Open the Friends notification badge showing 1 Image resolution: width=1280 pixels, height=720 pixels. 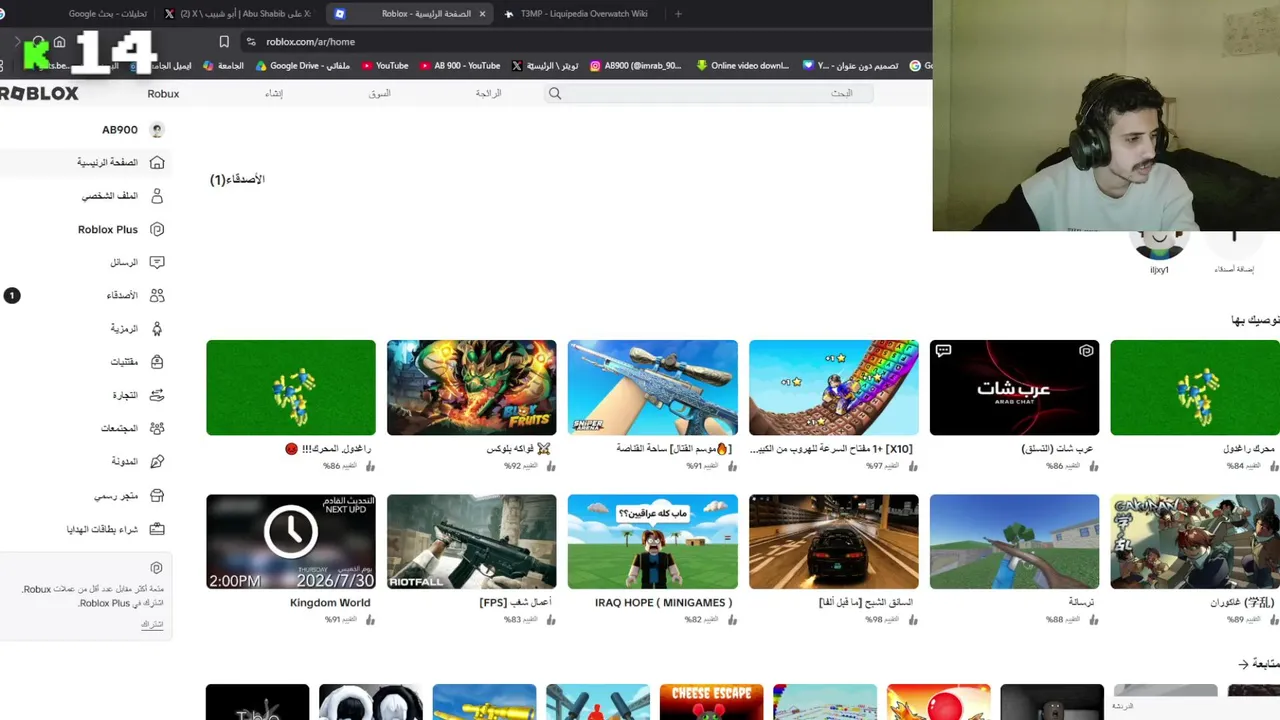point(12,296)
